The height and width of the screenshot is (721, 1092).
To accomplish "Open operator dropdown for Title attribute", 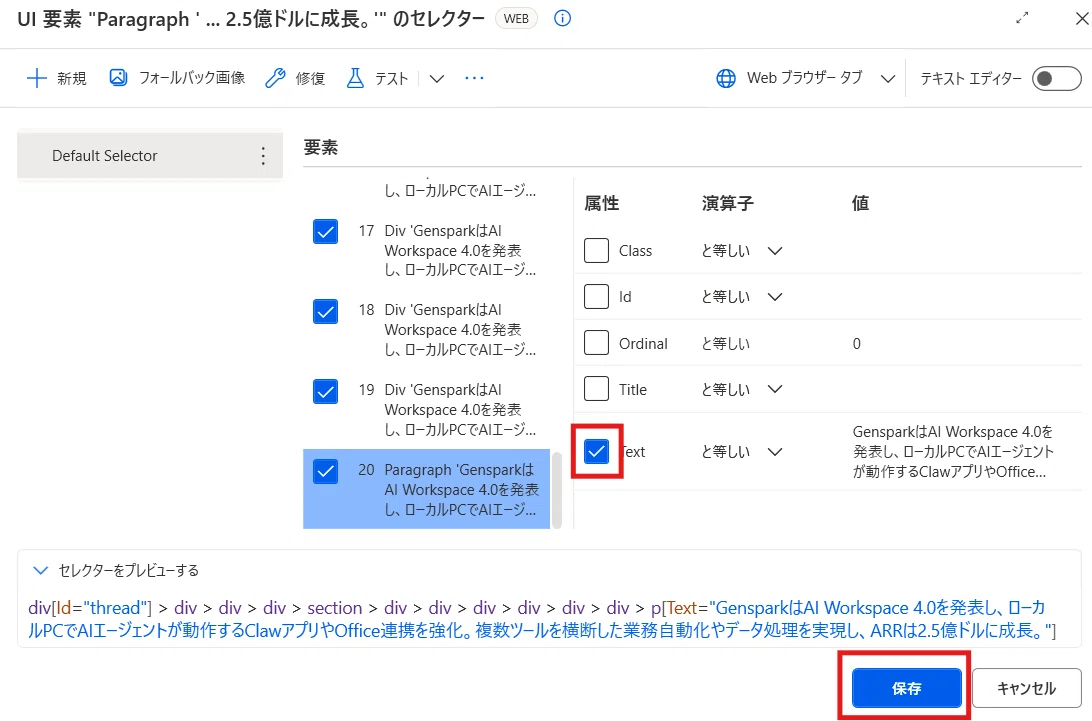I will [x=774, y=389].
